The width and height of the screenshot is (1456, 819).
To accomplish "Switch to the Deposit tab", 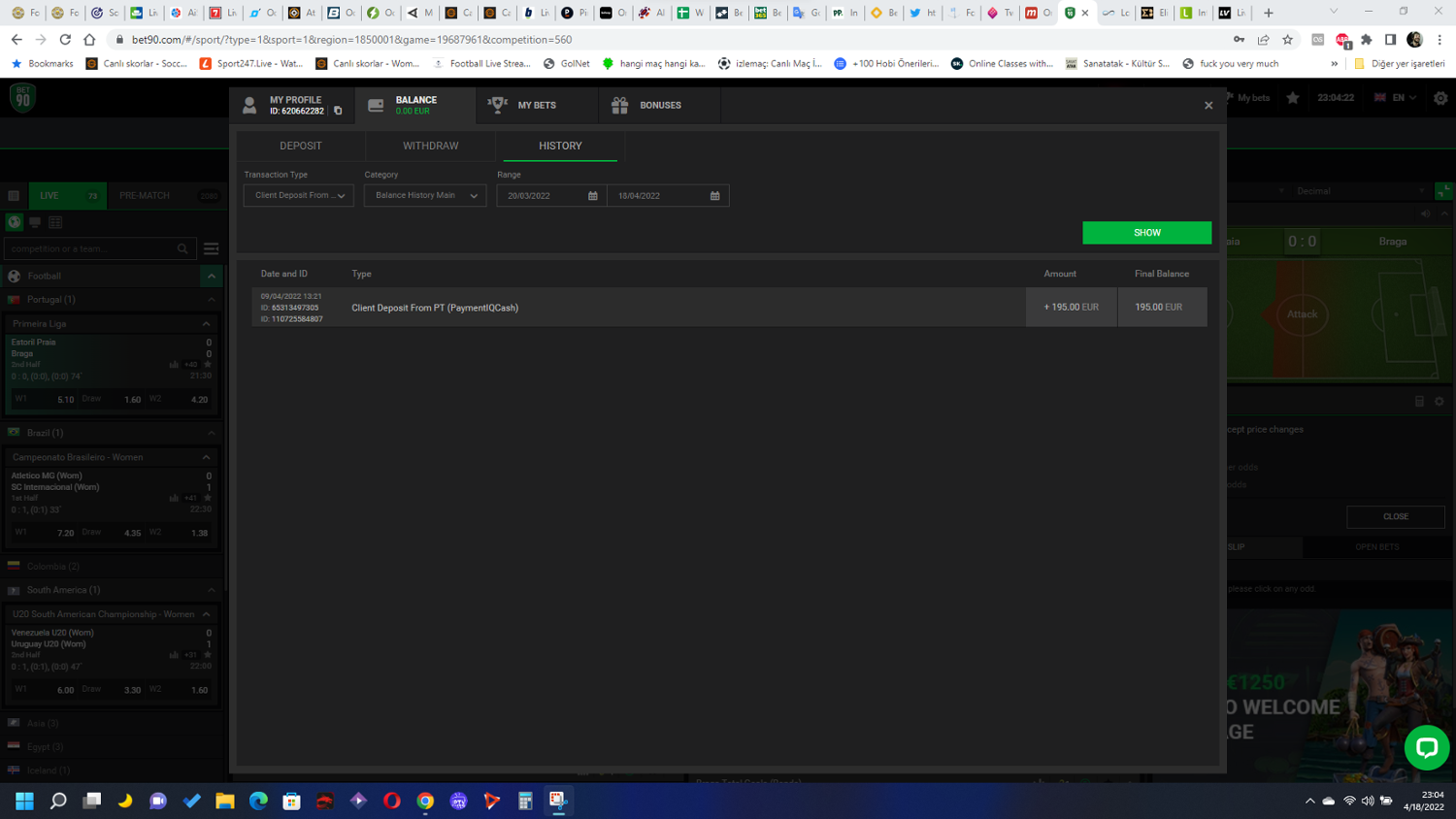I will (x=301, y=146).
